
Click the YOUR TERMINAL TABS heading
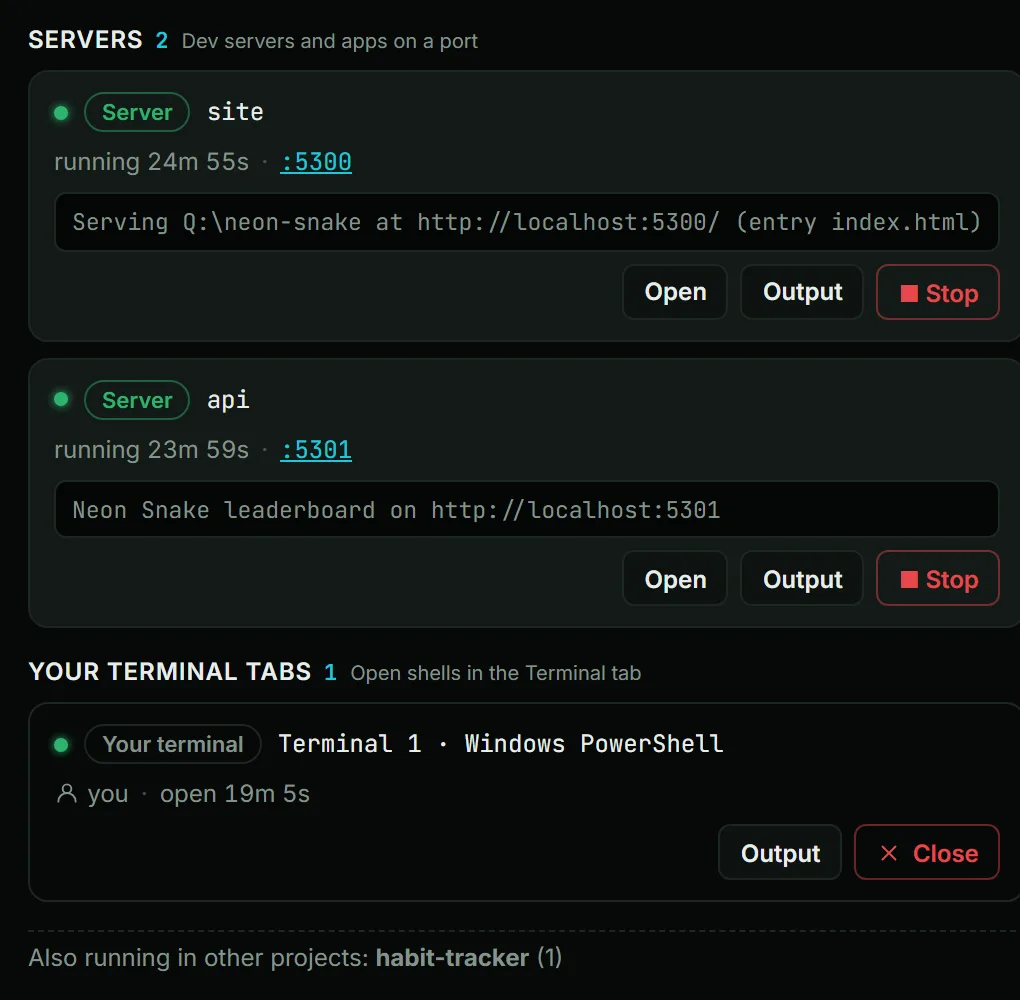pyautogui.click(x=170, y=672)
